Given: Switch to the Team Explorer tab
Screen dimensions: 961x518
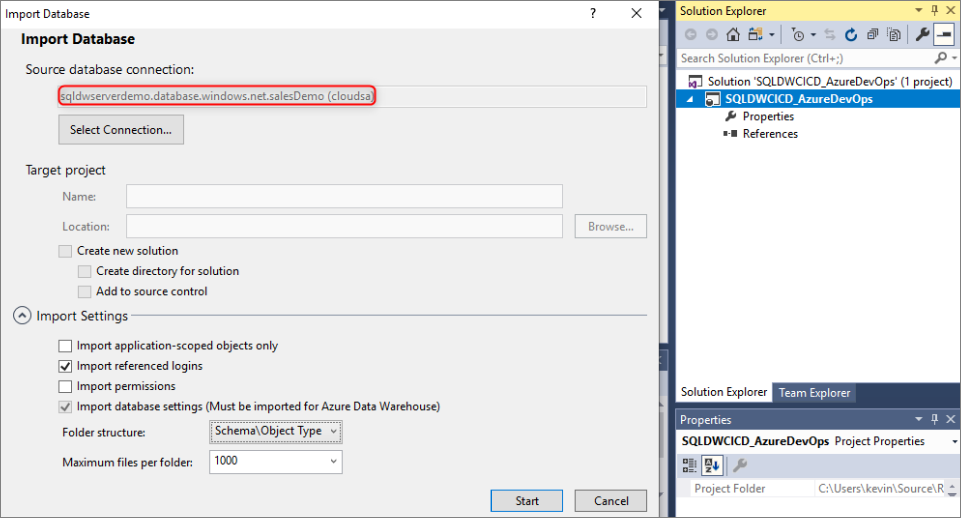Looking at the screenshot, I should coord(815,393).
